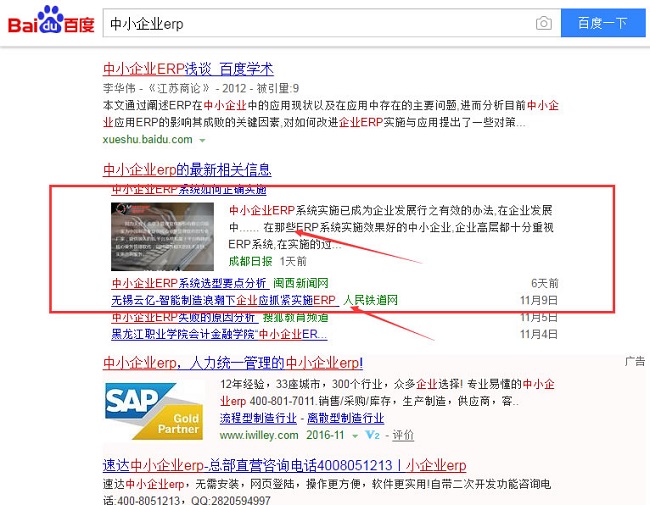Image resolution: width=650 pixels, height=505 pixels.
Task: Open 中小企业erp的最新相关信息 heading link
Action: coord(187,170)
